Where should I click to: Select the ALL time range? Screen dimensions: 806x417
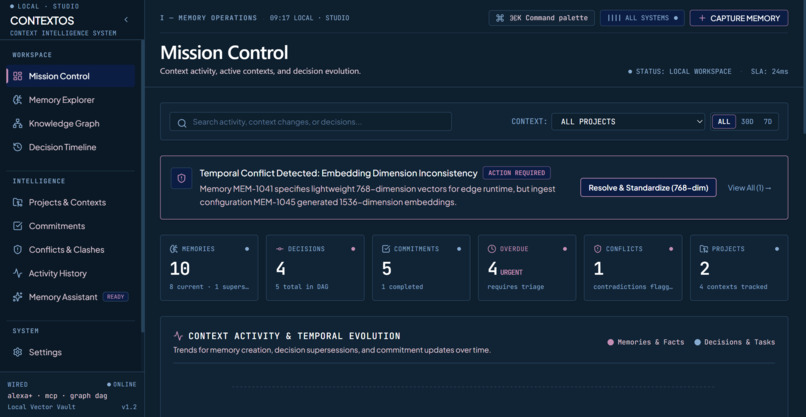coord(724,122)
